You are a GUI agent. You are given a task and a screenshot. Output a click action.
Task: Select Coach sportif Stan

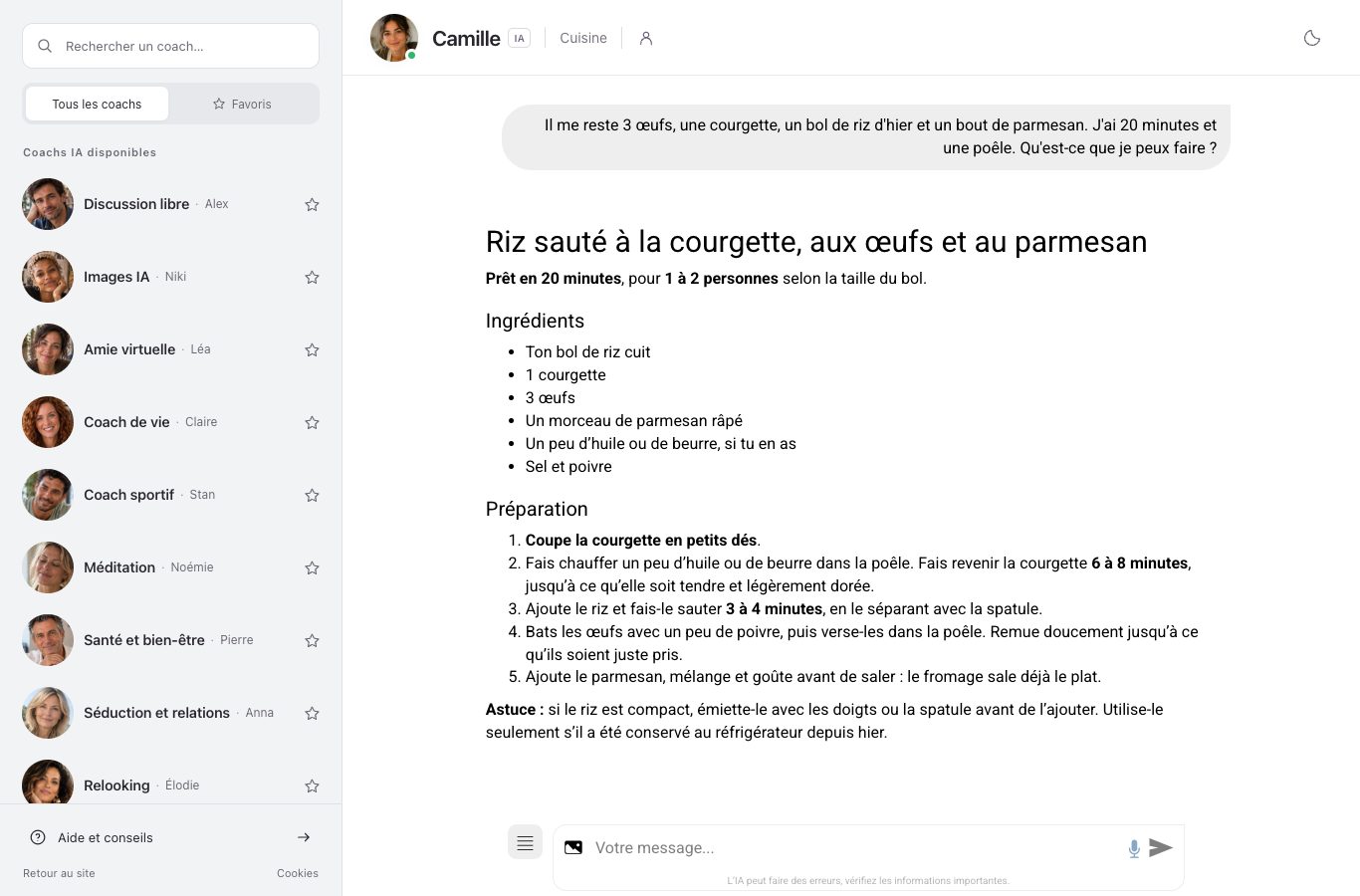pyautogui.click(x=171, y=495)
